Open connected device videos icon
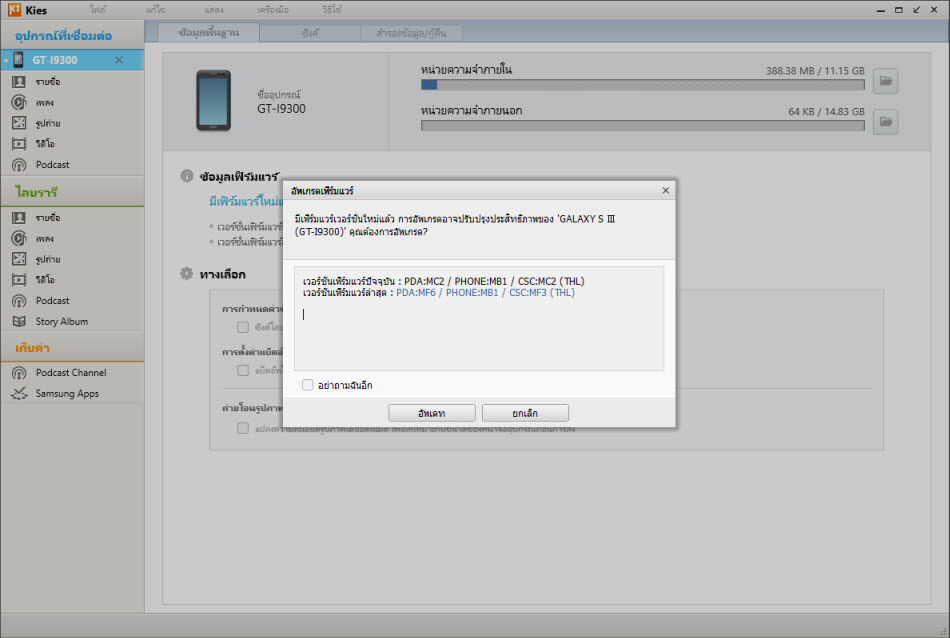Image resolution: width=950 pixels, height=638 pixels. coord(19,144)
